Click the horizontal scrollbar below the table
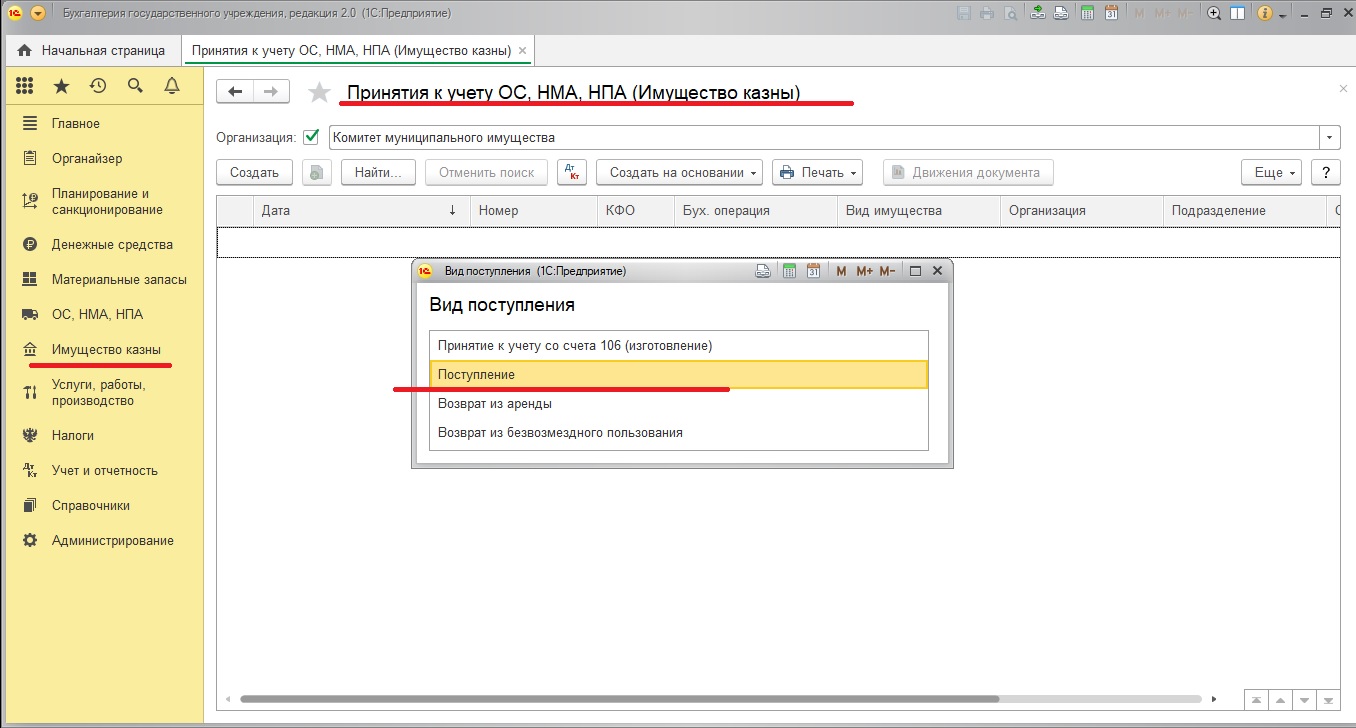Screen dimensions: 1356x728 click(620, 699)
